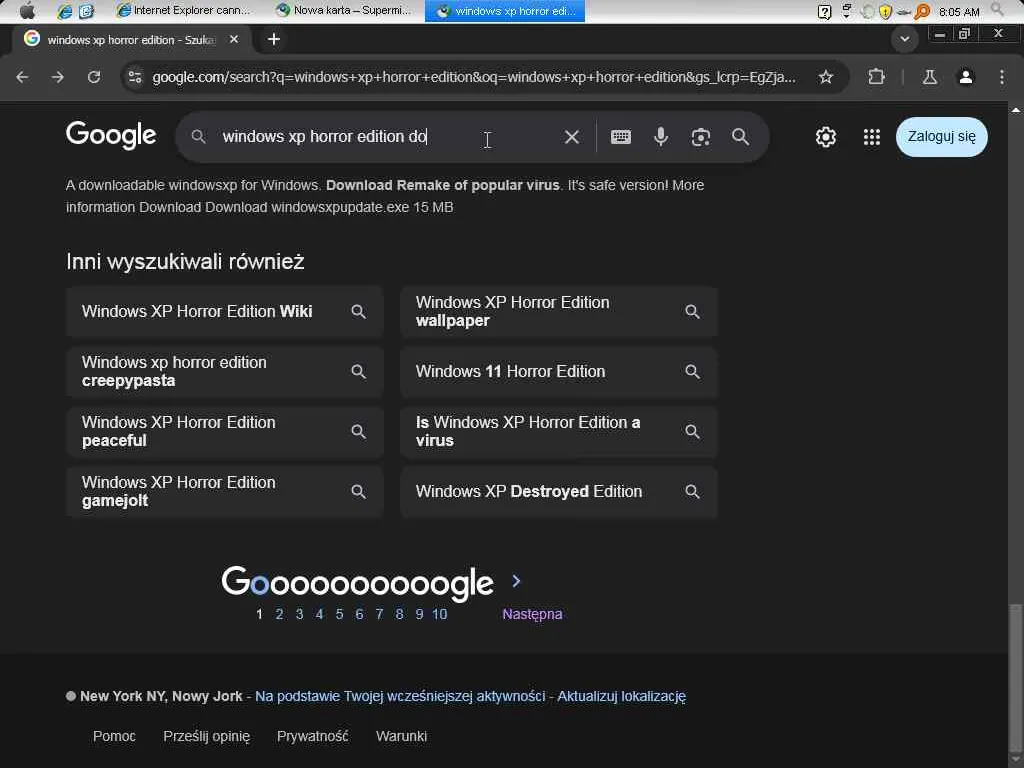The width and height of the screenshot is (1024, 768).
Task: View site information icon in address bar
Action: point(135,77)
